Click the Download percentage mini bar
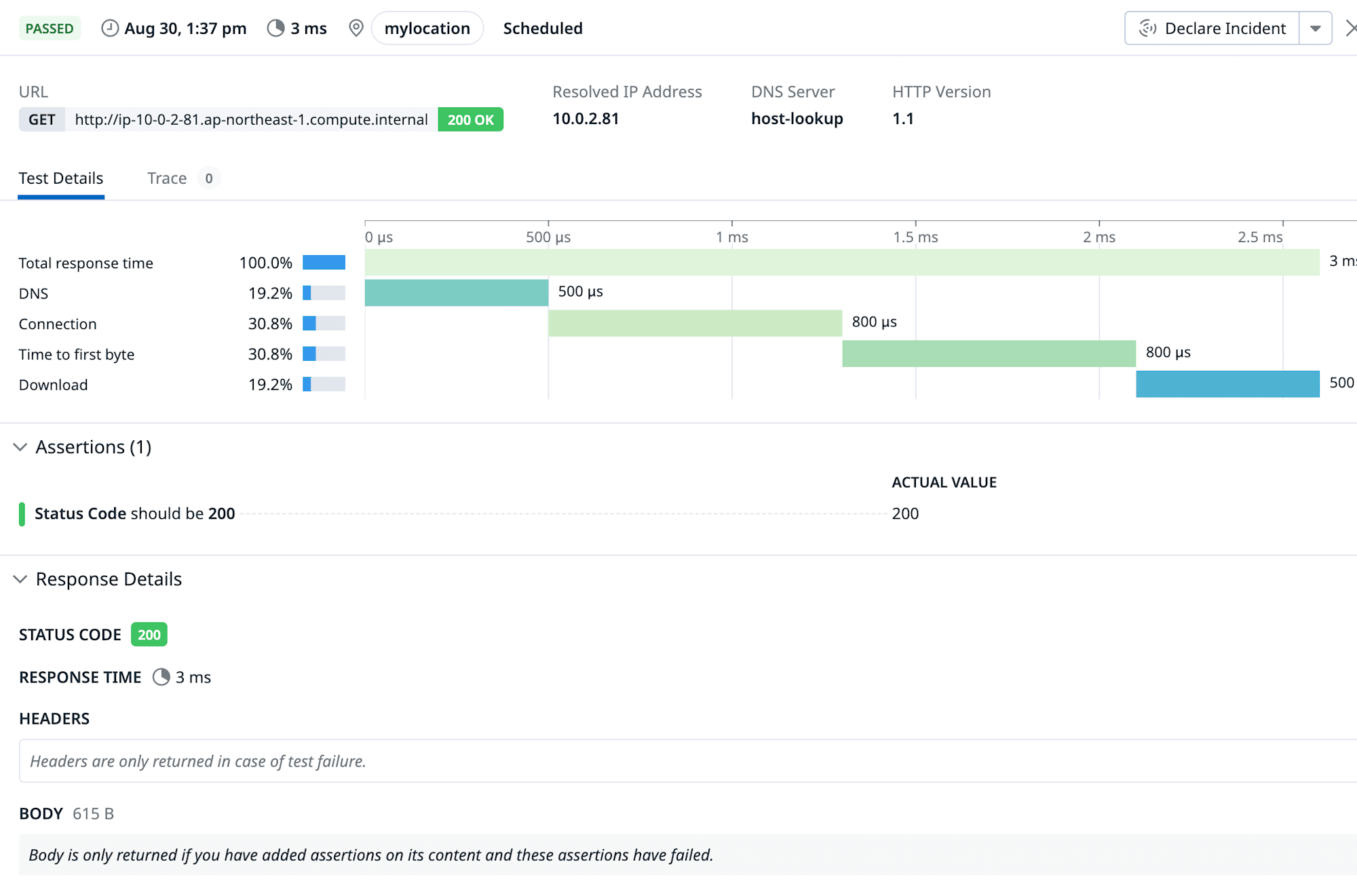Viewport: 1357px width, 896px height. (324, 385)
